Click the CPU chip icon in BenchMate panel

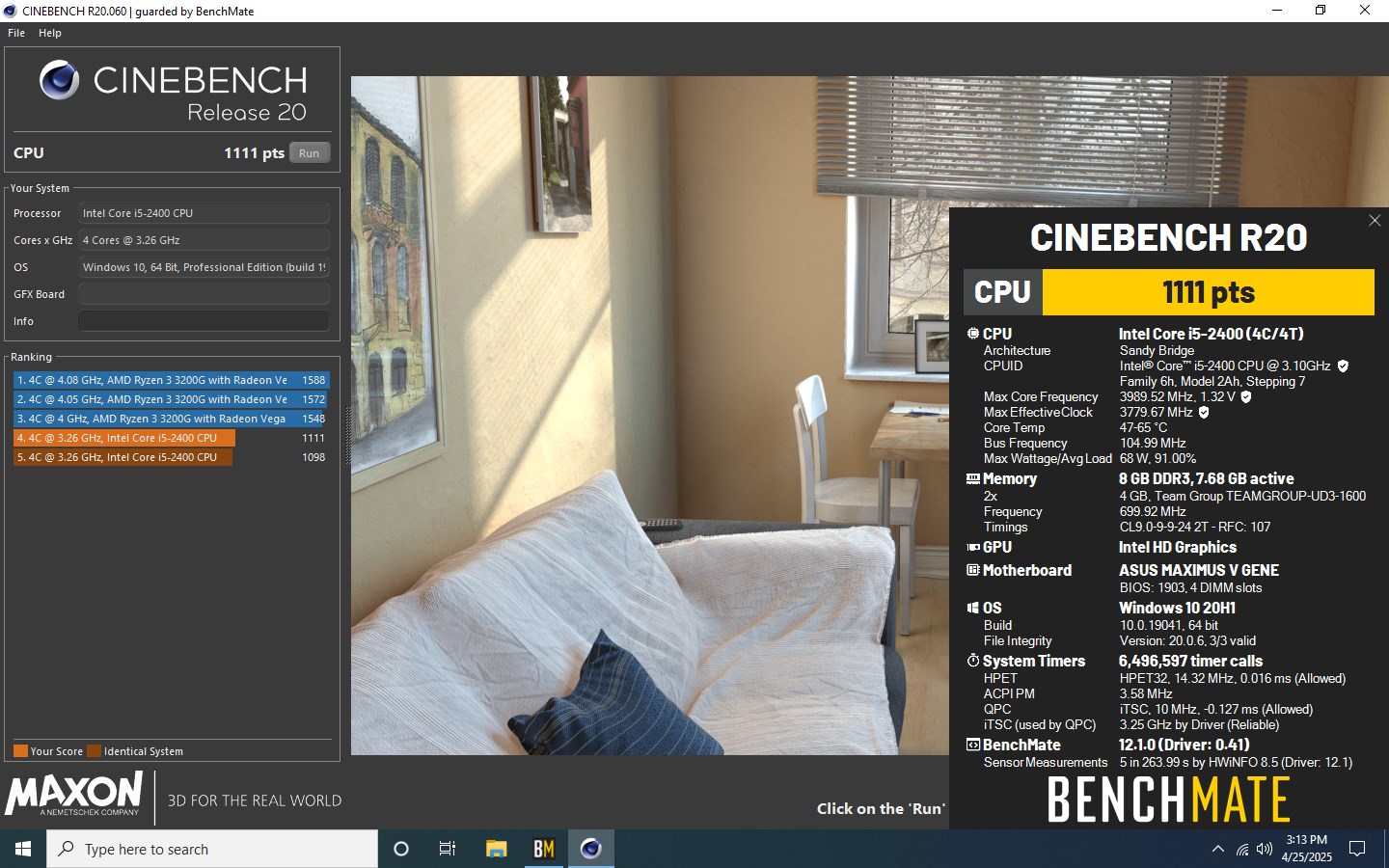[972, 334]
